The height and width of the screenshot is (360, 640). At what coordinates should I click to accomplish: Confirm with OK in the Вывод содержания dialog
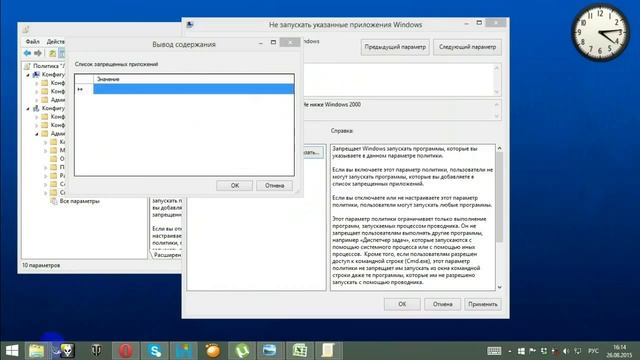pyautogui.click(x=235, y=186)
